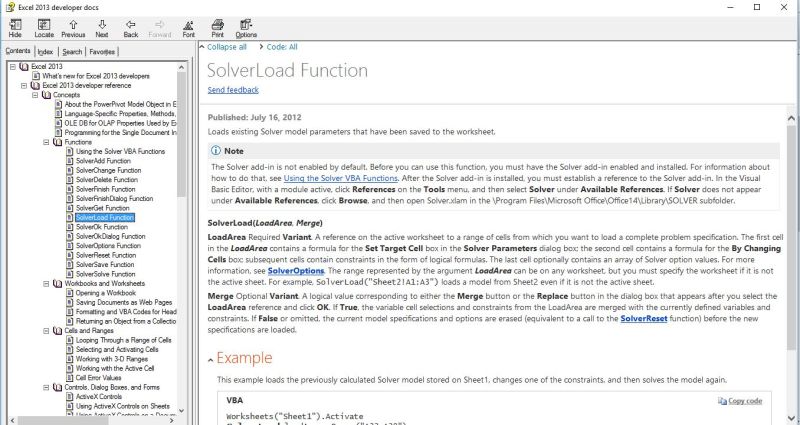800x425 pixels.
Task: Click article pane scroll up arrow
Action: click(x=791, y=118)
